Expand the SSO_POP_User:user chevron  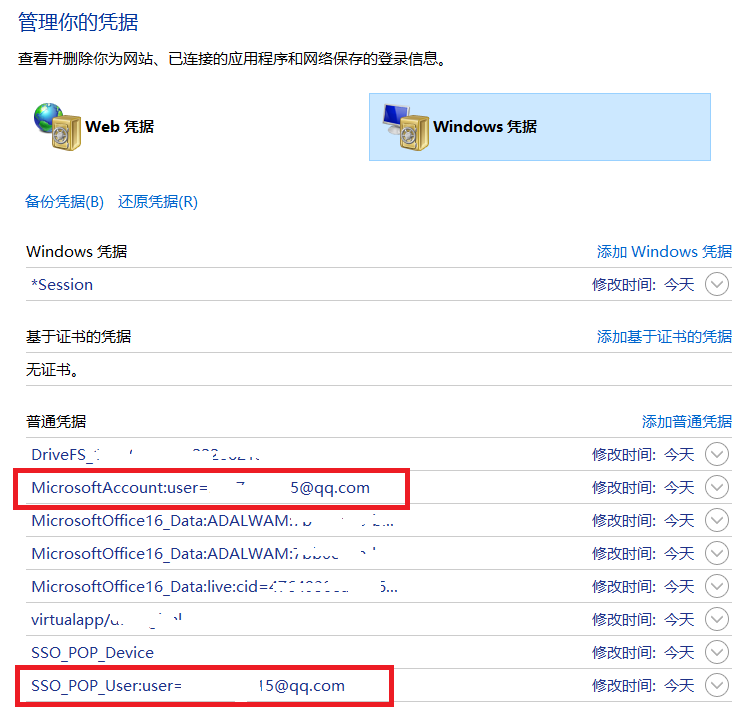[x=716, y=685]
